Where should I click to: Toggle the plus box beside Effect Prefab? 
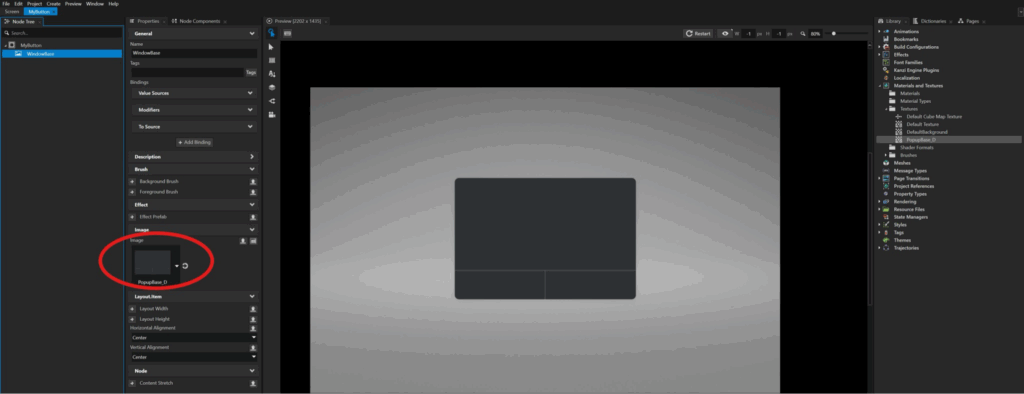click(x=133, y=217)
